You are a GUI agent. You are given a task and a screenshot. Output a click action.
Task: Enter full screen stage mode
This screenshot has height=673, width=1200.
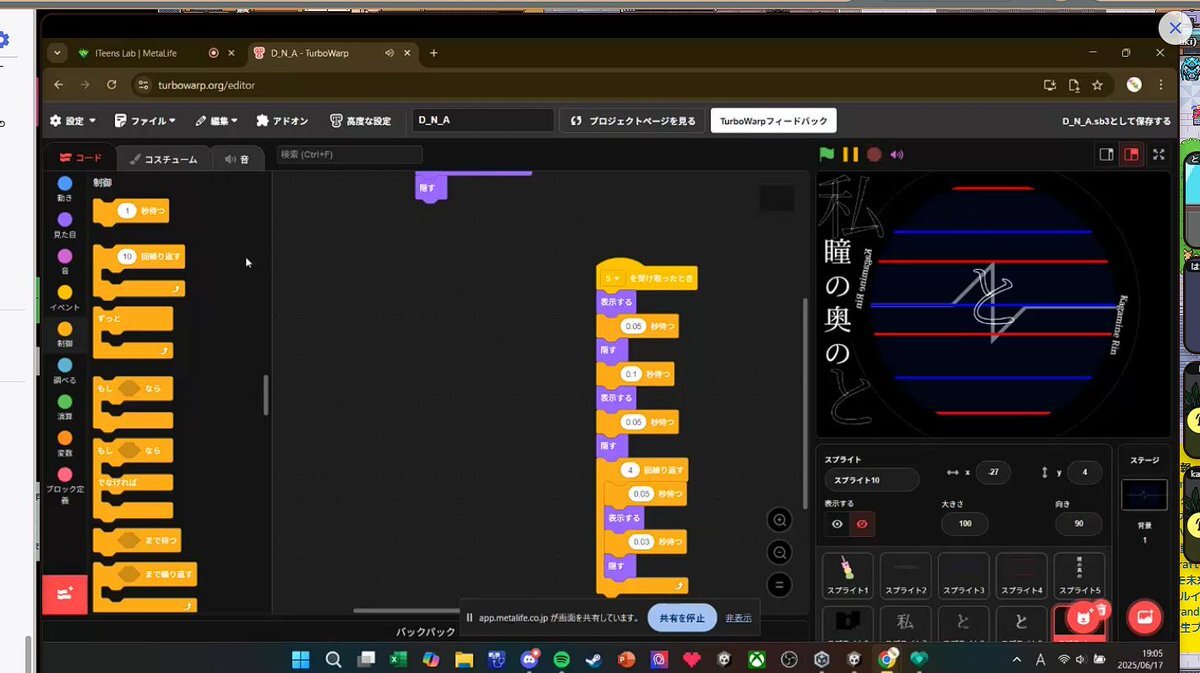tap(1158, 154)
